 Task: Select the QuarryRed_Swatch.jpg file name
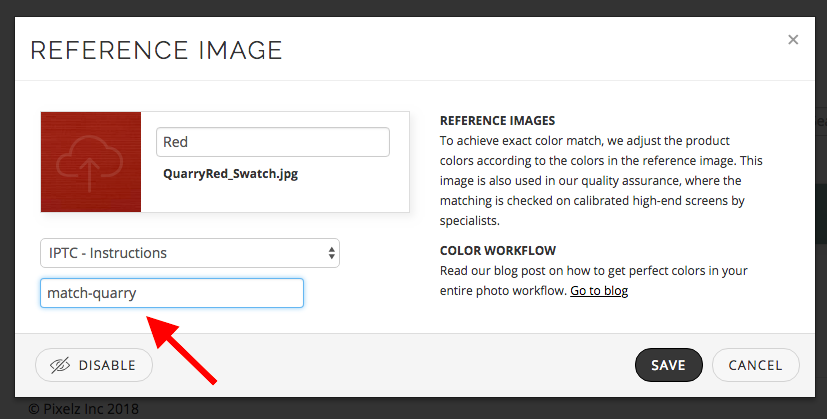point(230,173)
